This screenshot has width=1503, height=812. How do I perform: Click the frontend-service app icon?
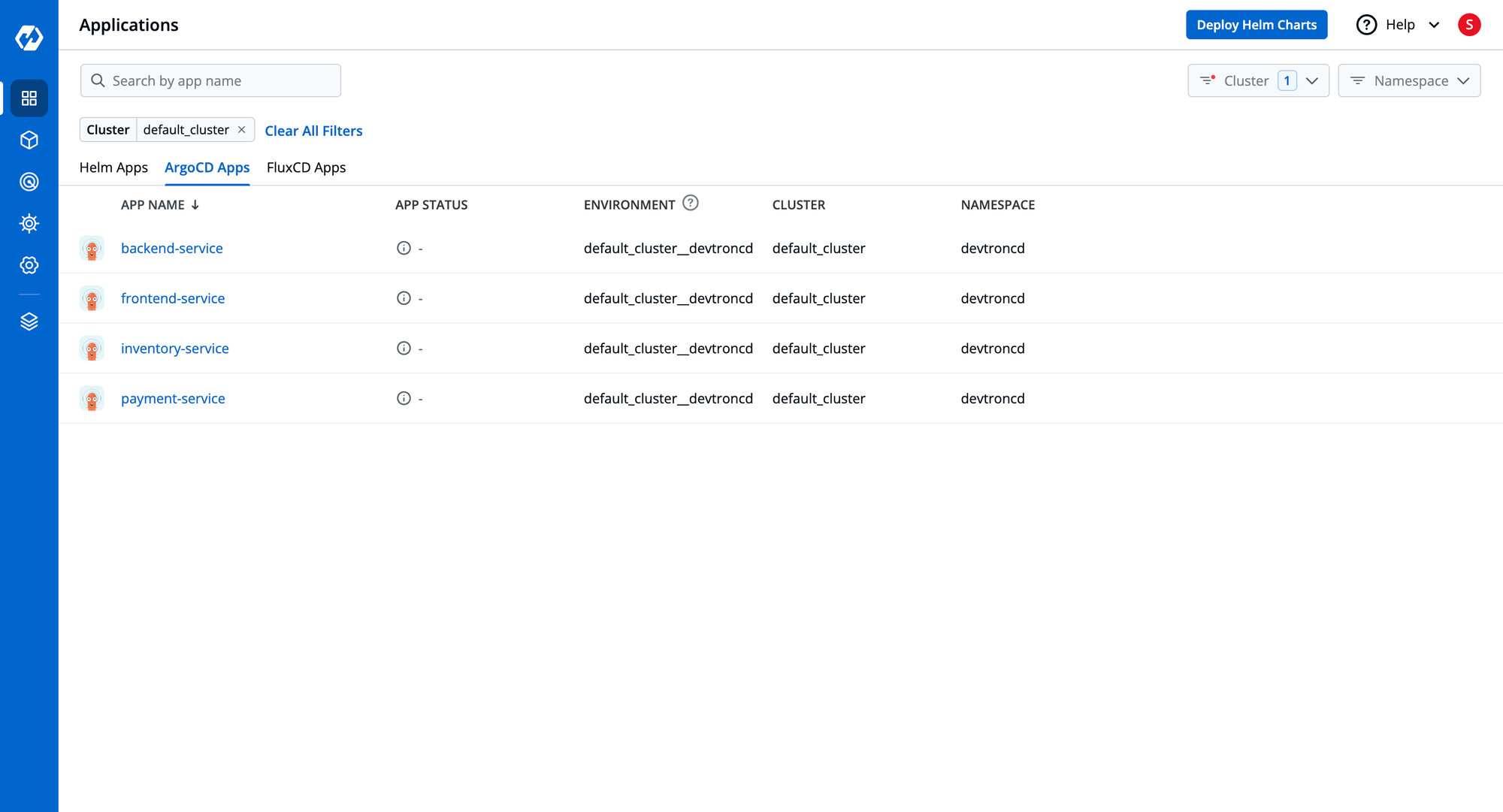(x=92, y=298)
